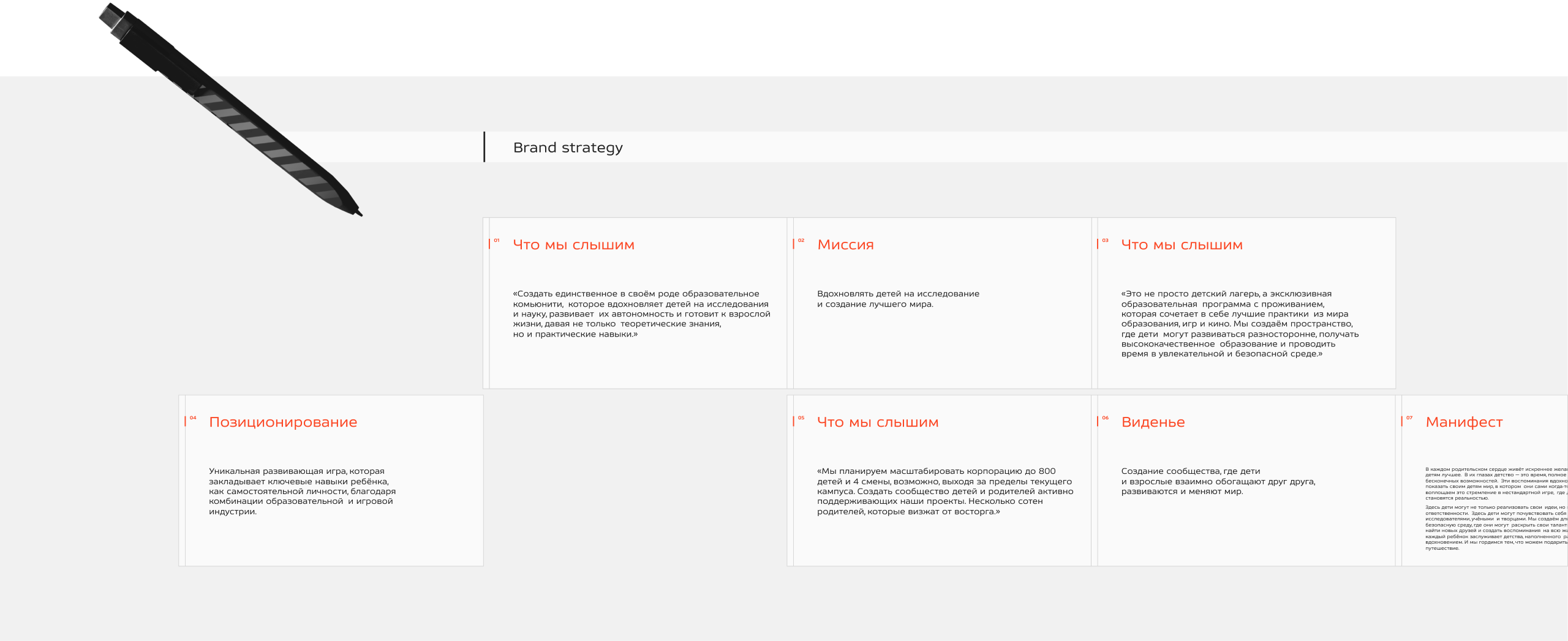Click "Что мы слышим" heading in card 01
The image size is (1568, 641).
tap(573, 245)
